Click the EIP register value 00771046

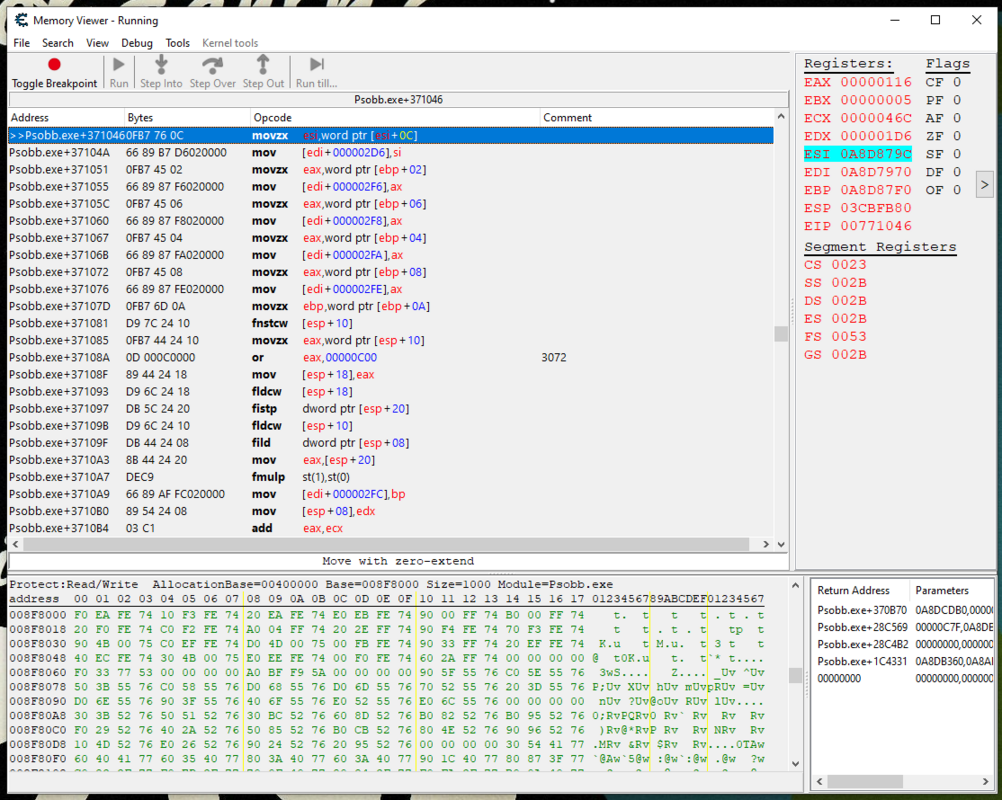click(x=876, y=226)
